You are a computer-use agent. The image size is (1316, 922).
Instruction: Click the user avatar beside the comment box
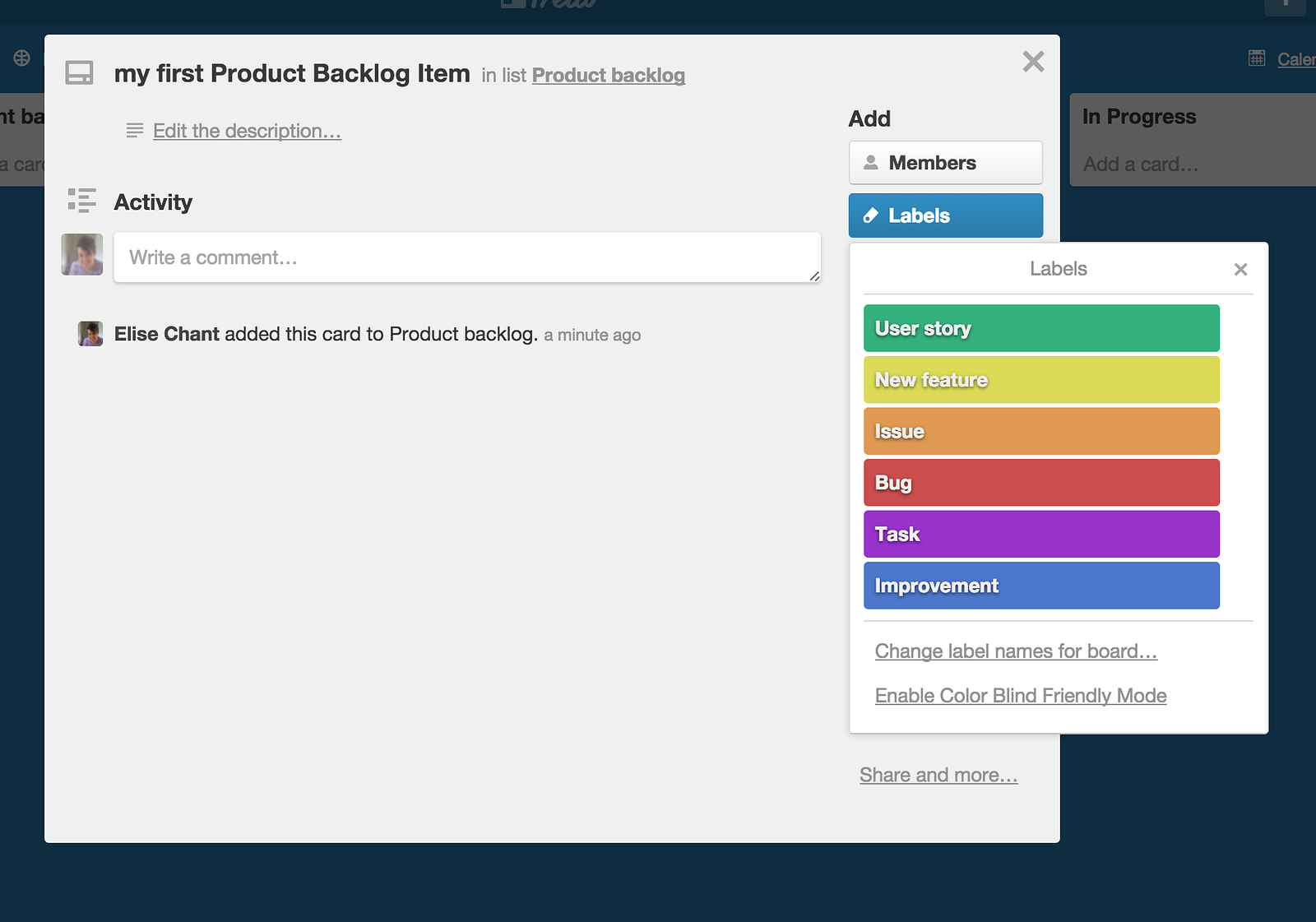pos(82,254)
